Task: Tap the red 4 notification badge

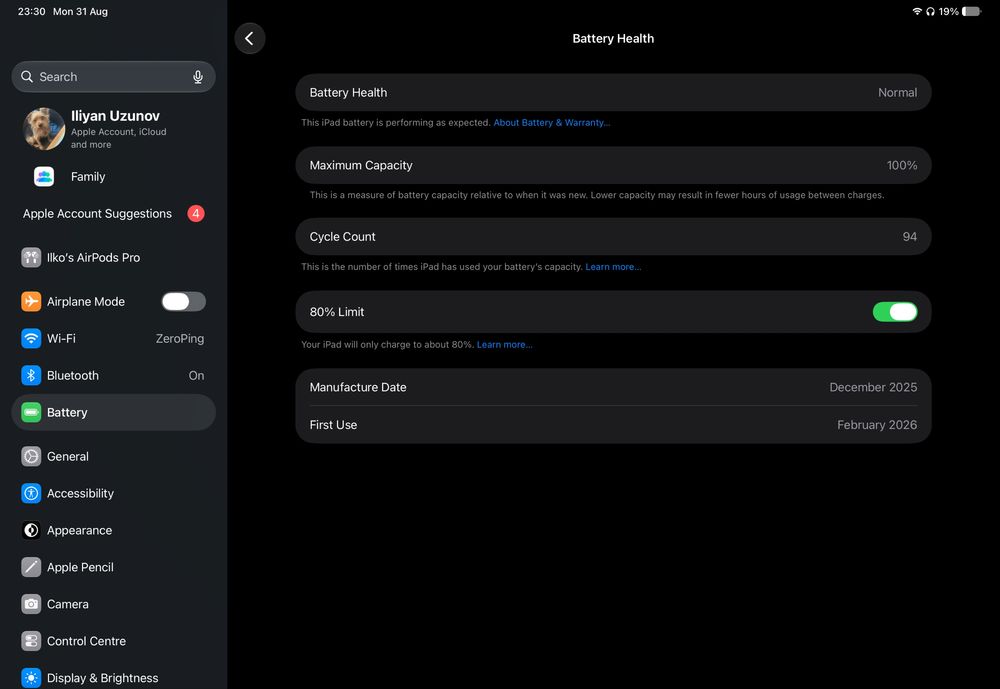Action: [196, 214]
